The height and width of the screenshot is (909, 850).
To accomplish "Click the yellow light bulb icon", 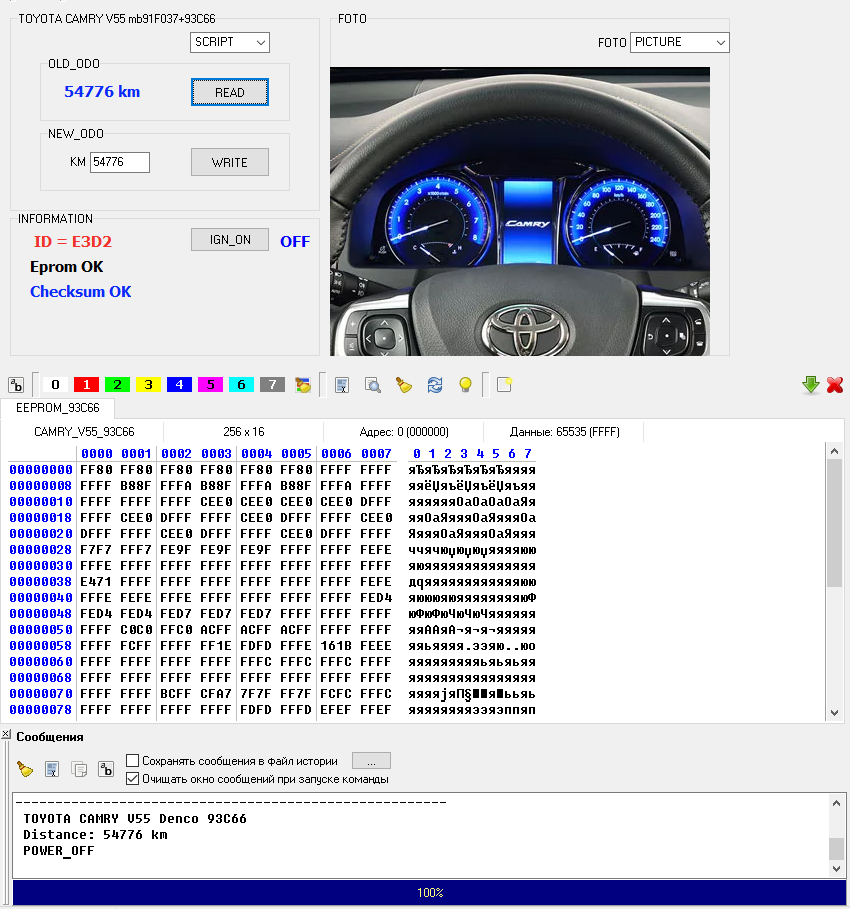I will pyautogui.click(x=465, y=385).
